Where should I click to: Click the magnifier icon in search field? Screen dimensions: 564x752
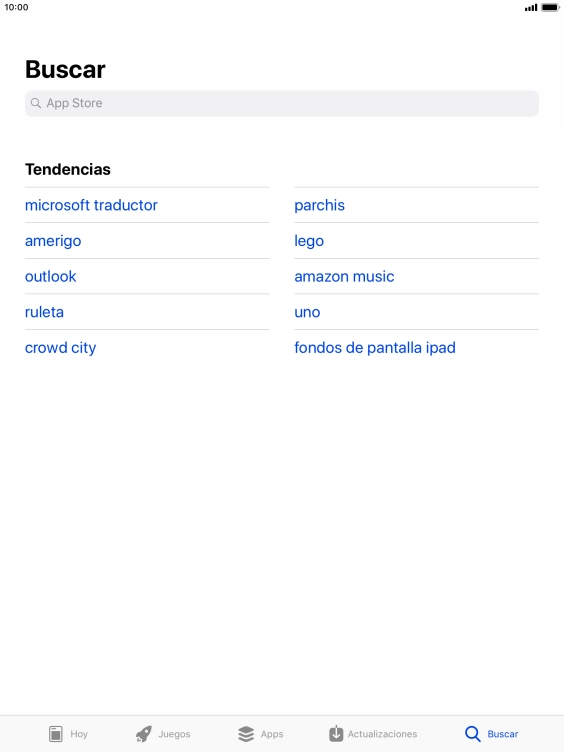(35, 103)
